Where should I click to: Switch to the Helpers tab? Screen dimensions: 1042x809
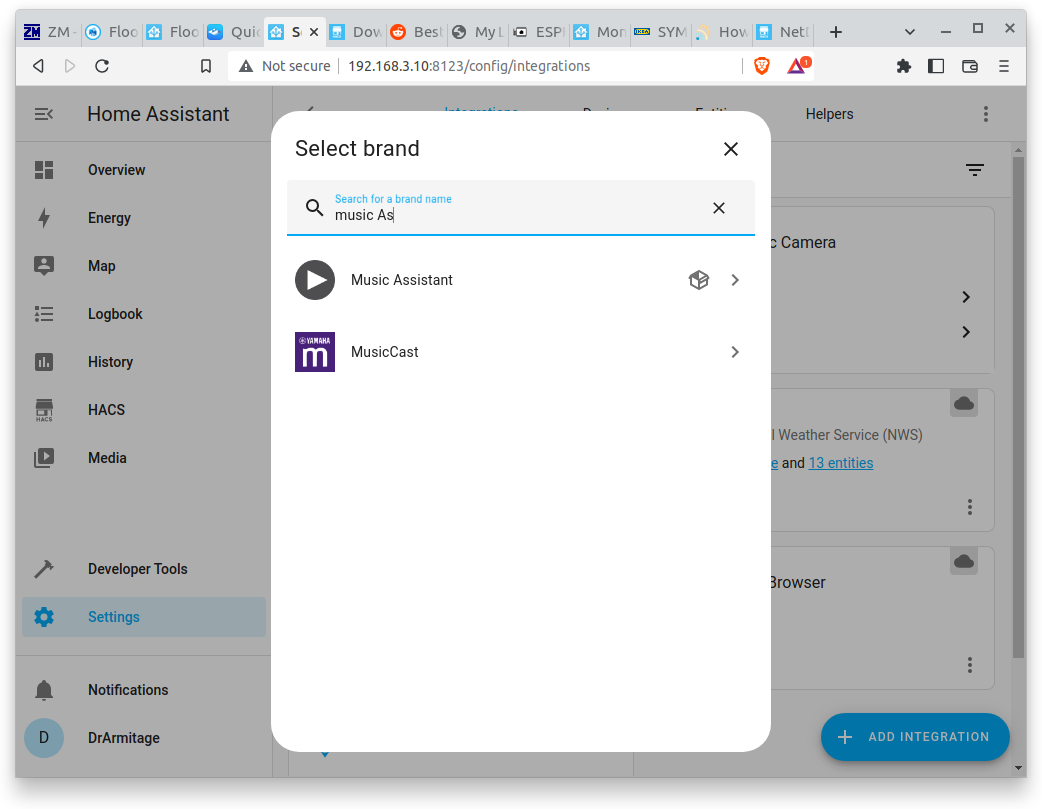click(x=829, y=114)
